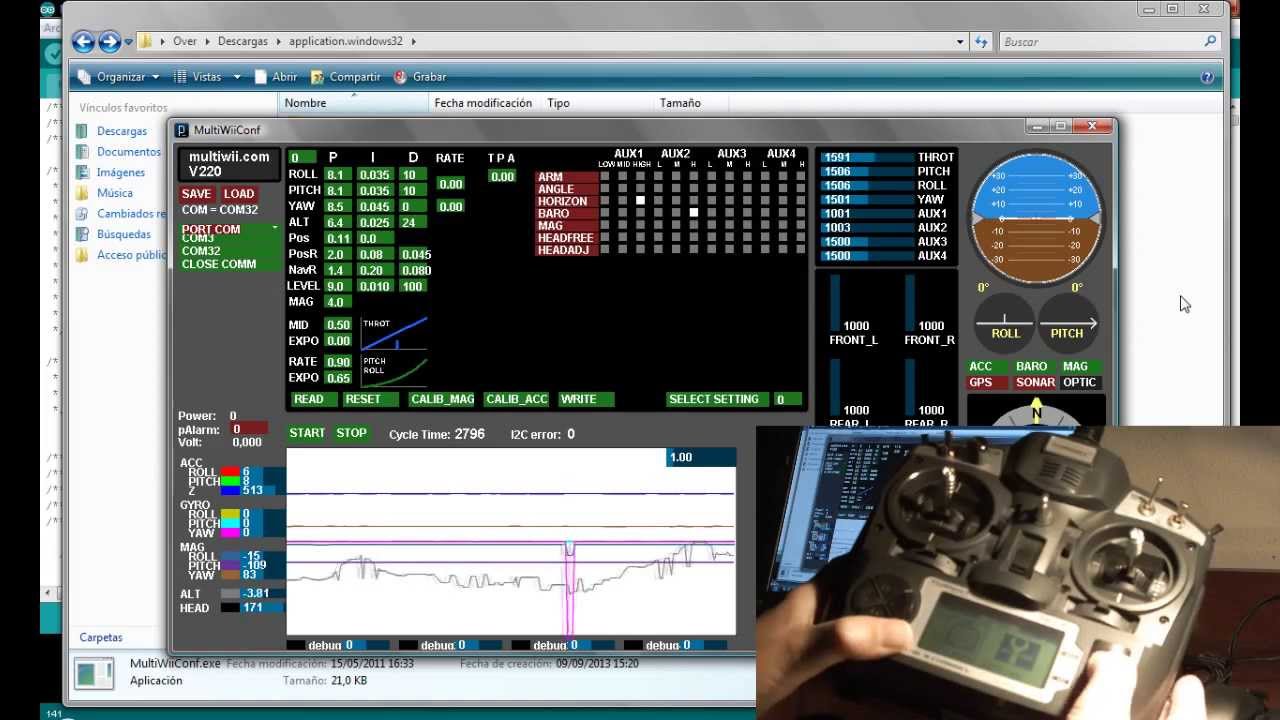Open the Vistas dropdown arrow
Screen dimensions: 1280x720
coord(237,77)
